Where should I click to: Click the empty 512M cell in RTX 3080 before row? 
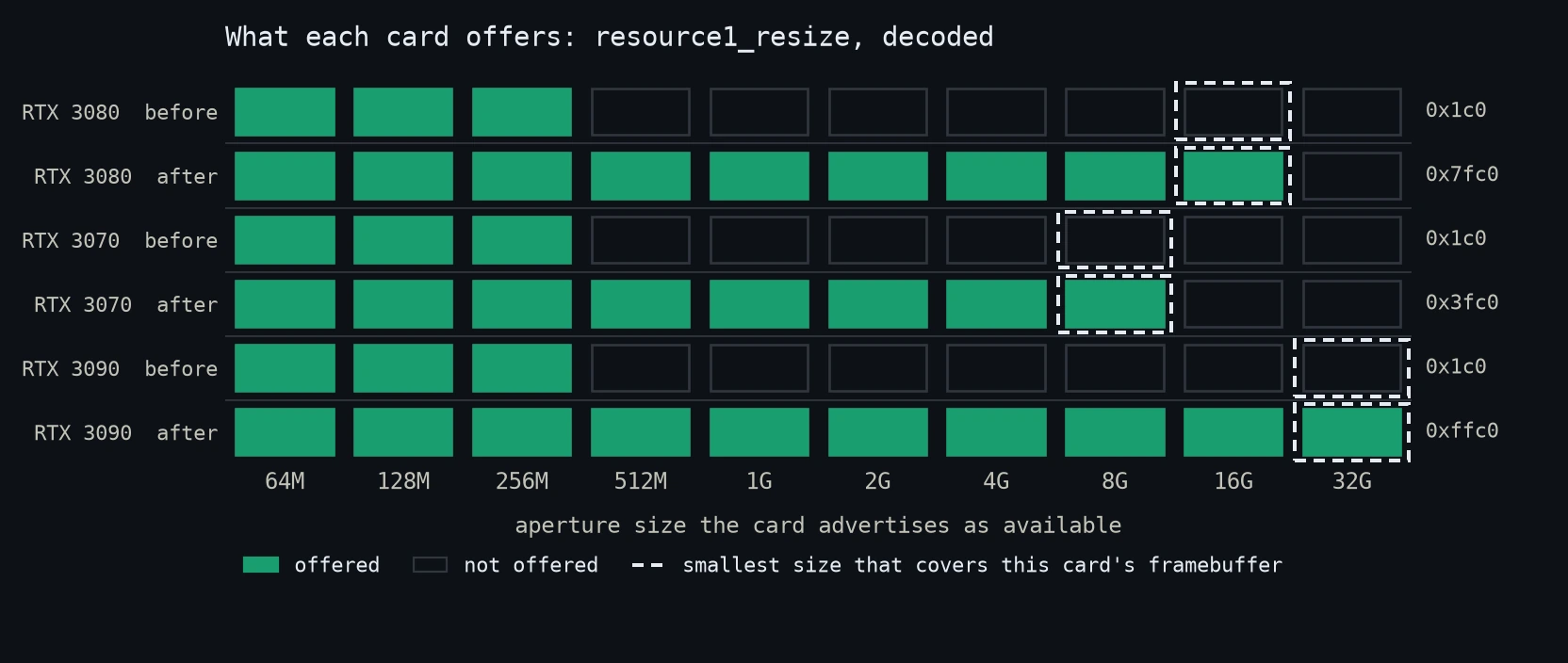pos(641,112)
